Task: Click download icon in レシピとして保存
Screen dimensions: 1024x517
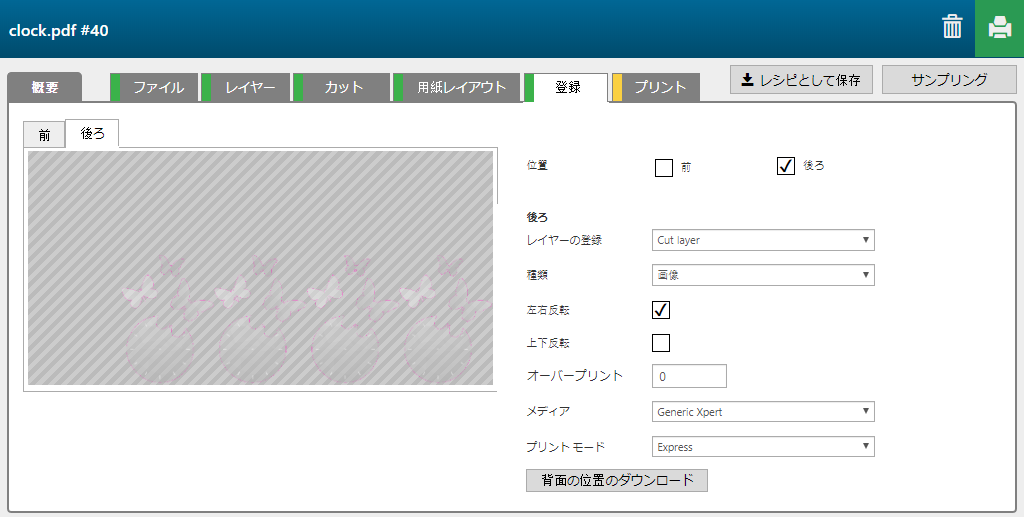Action: click(x=746, y=80)
